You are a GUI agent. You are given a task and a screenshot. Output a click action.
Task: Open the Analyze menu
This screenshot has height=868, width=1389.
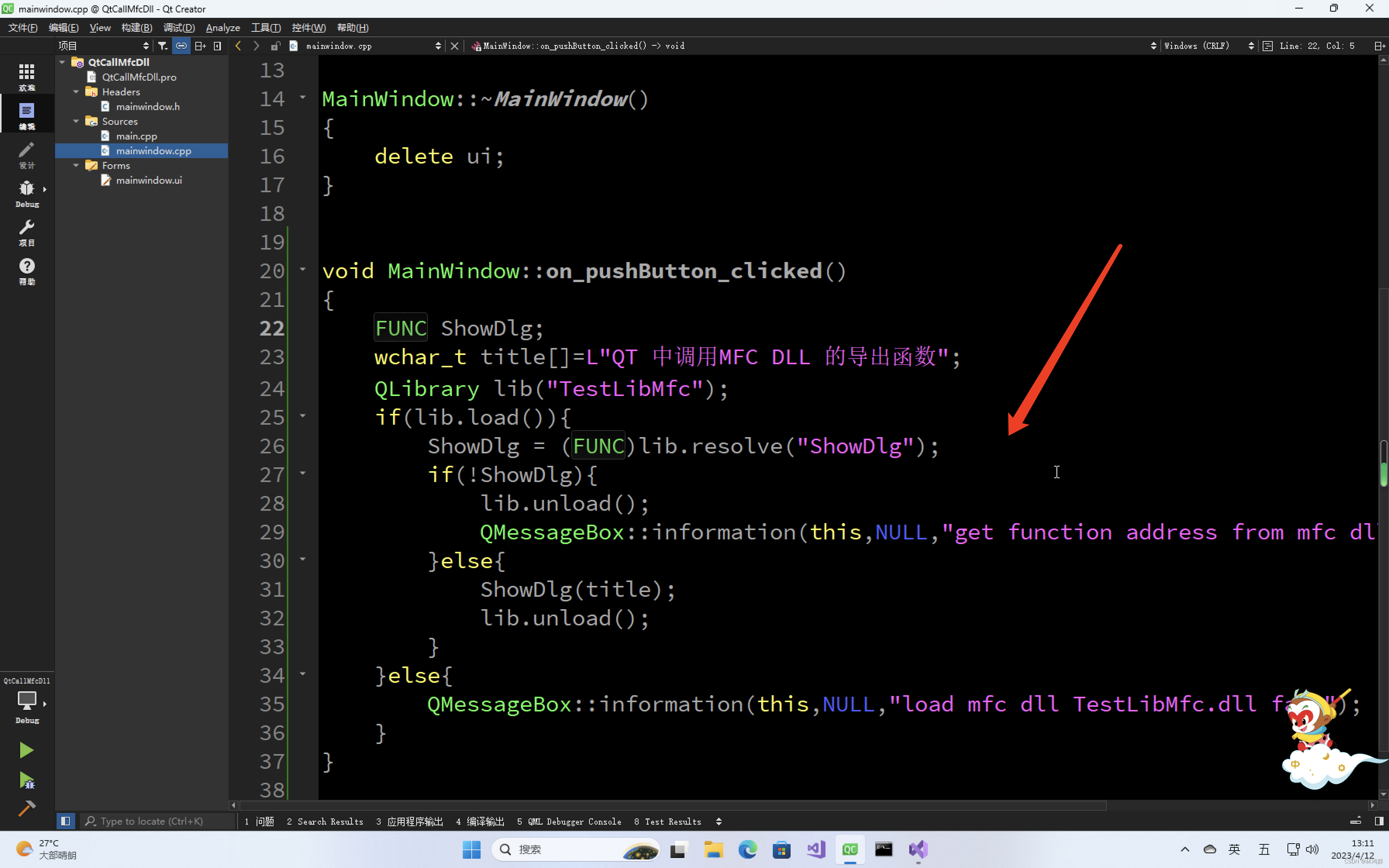(x=223, y=28)
